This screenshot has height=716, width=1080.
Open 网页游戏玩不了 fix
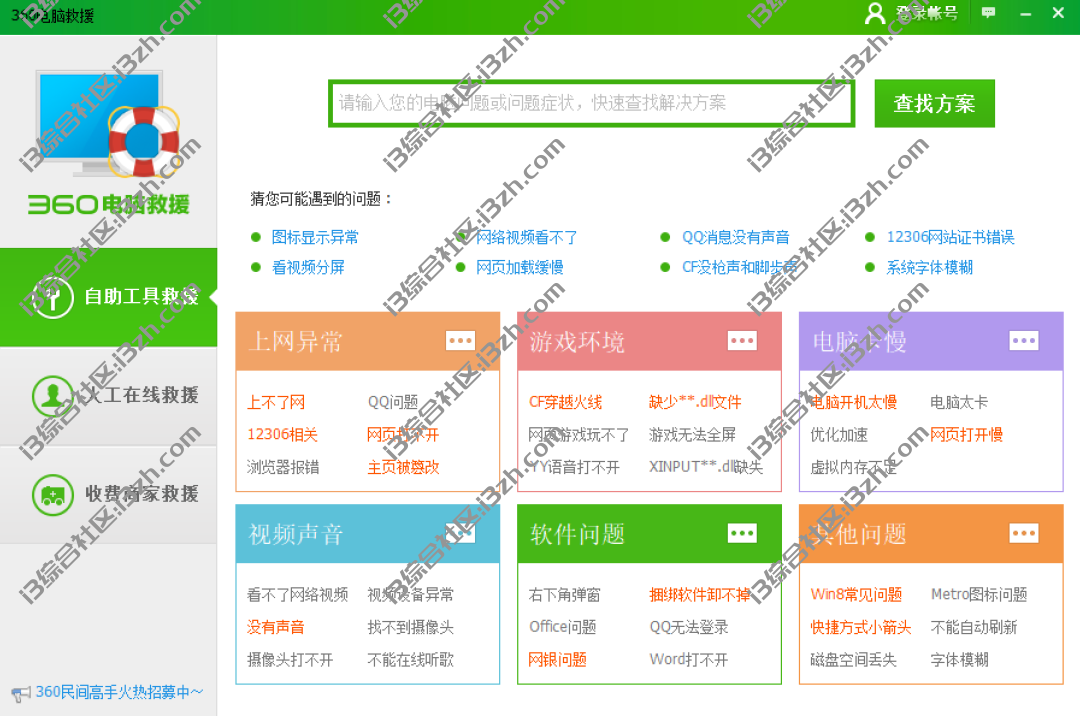[579, 434]
